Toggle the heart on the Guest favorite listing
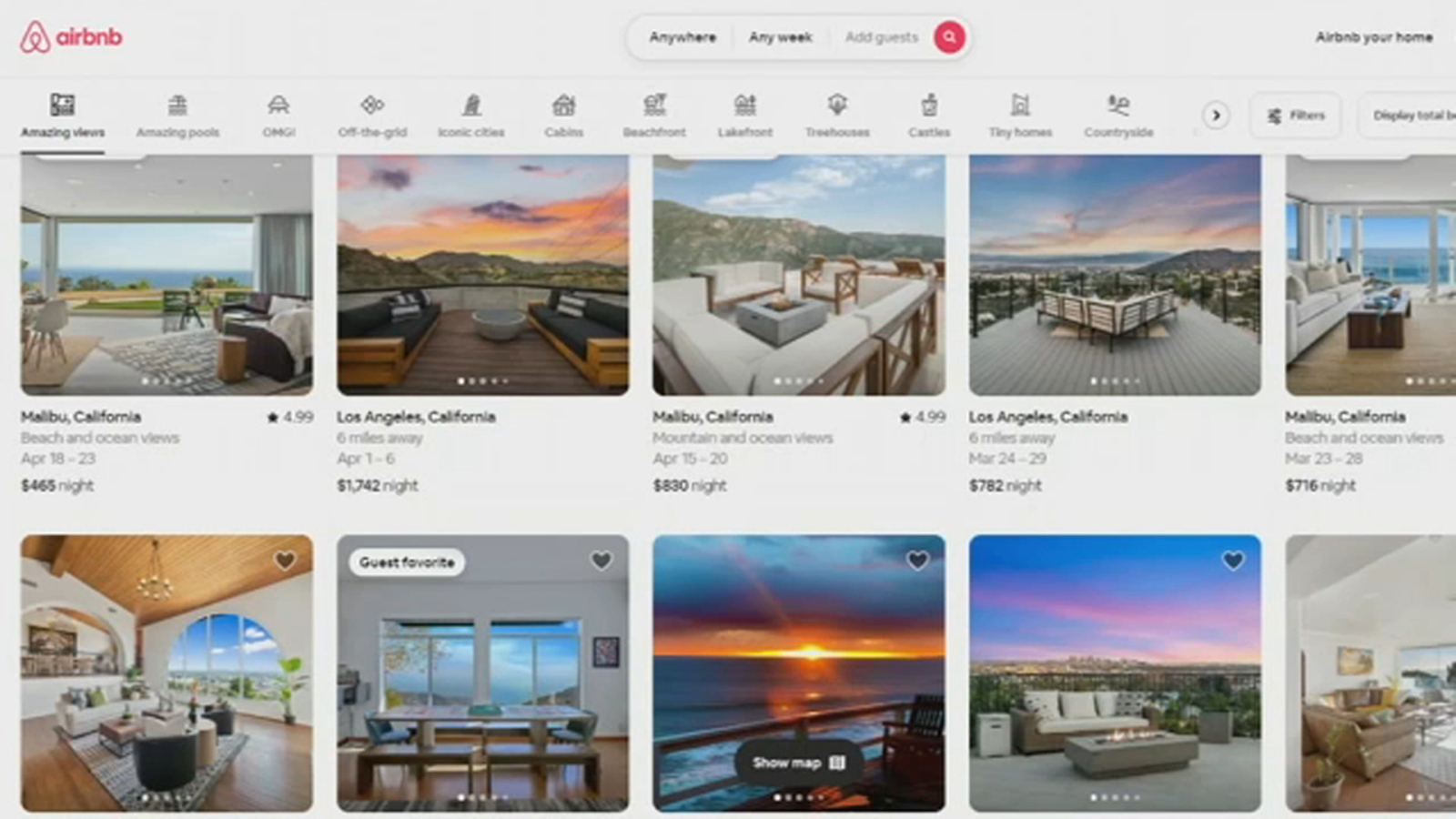Screen dimensions: 1456x819 coord(602,561)
